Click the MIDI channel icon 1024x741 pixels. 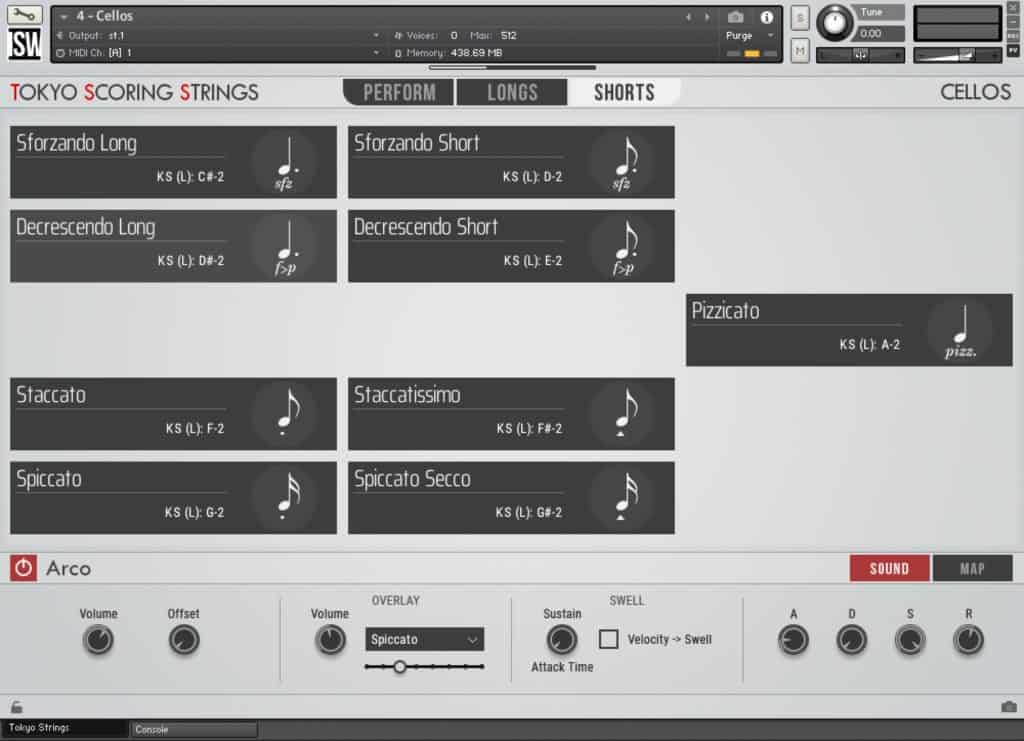60,53
